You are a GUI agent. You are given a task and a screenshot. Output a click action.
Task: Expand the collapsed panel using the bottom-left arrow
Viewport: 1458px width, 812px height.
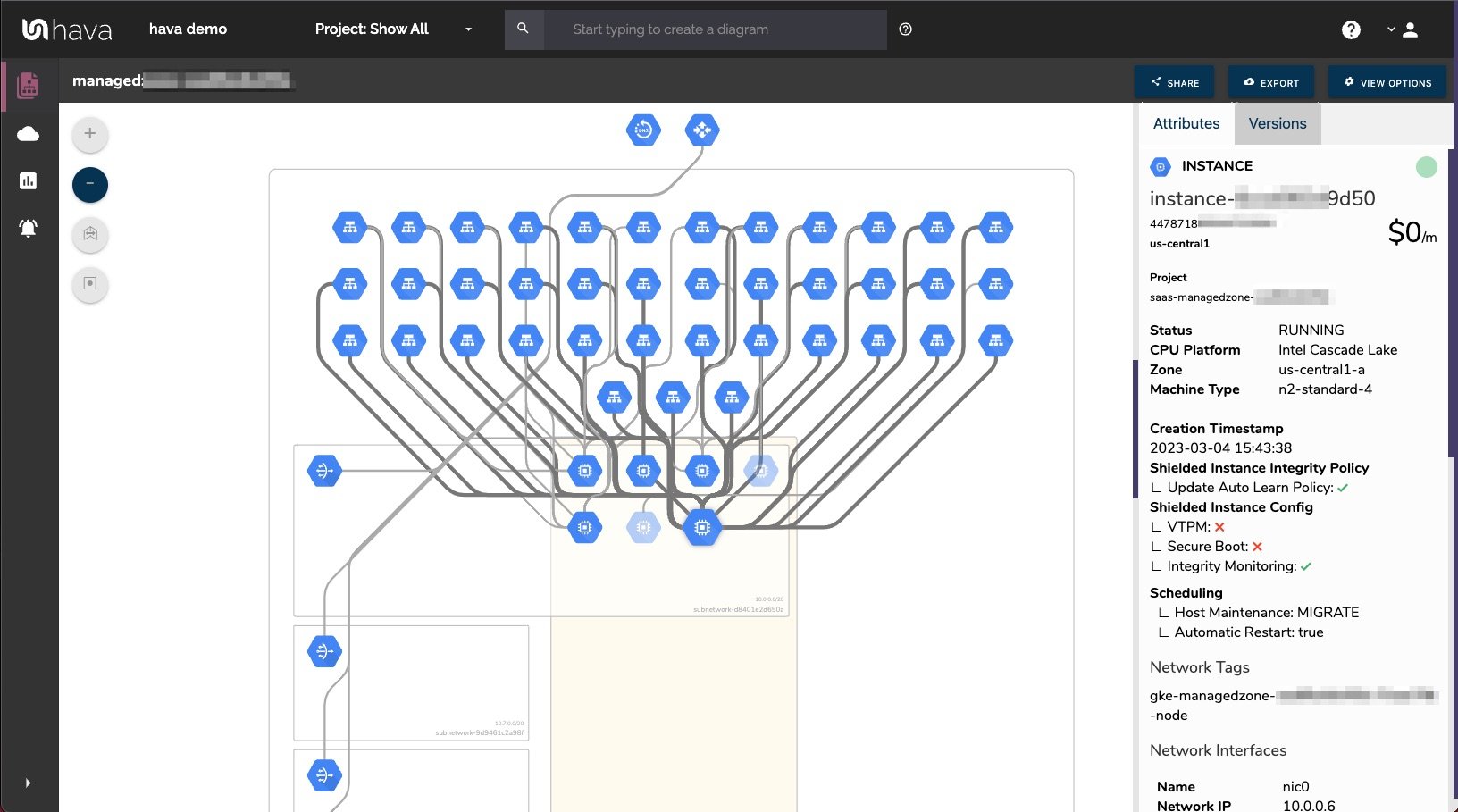(x=28, y=783)
